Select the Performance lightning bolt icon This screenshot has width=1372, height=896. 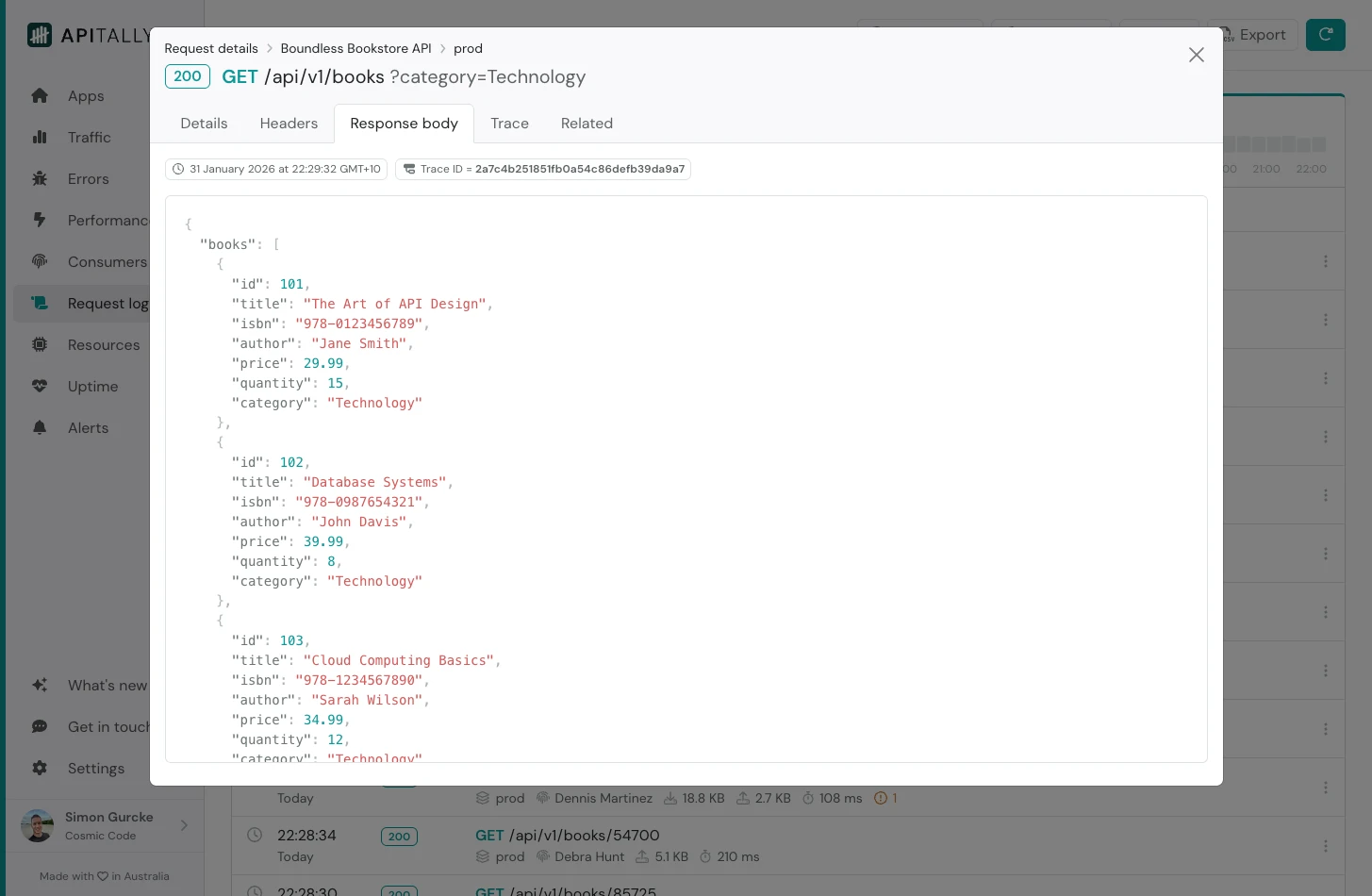40,221
